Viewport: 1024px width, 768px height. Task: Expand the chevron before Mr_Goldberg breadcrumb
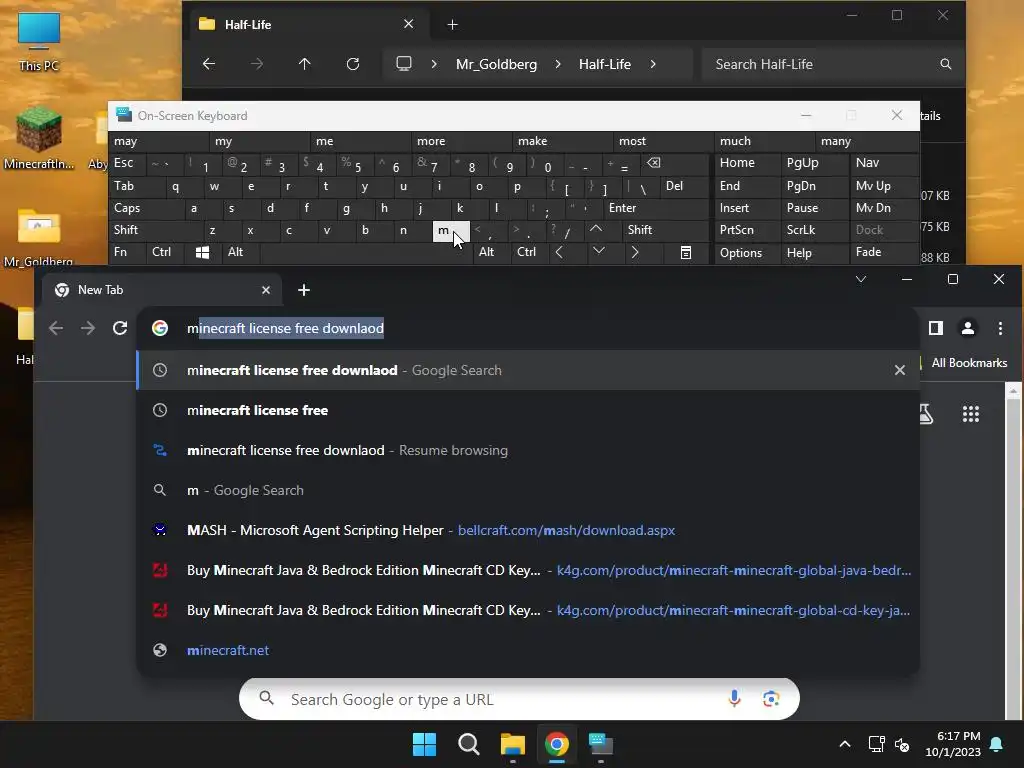434,64
